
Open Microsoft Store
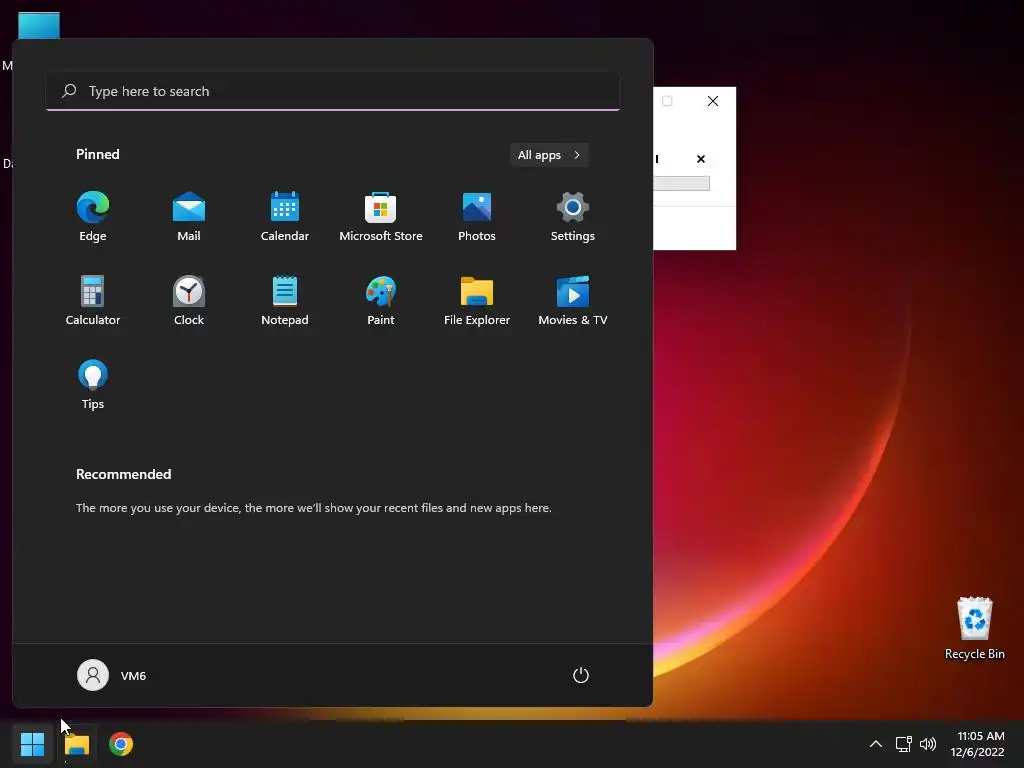click(381, 217)
